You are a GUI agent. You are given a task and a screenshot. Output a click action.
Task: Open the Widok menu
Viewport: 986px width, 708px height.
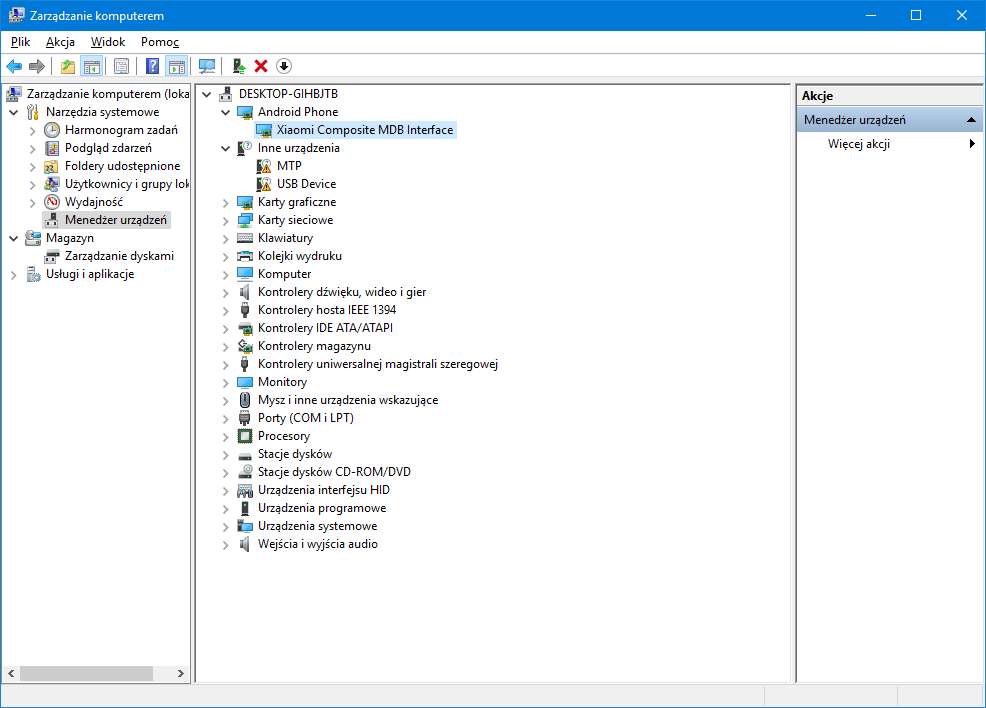tap(108, 42)
